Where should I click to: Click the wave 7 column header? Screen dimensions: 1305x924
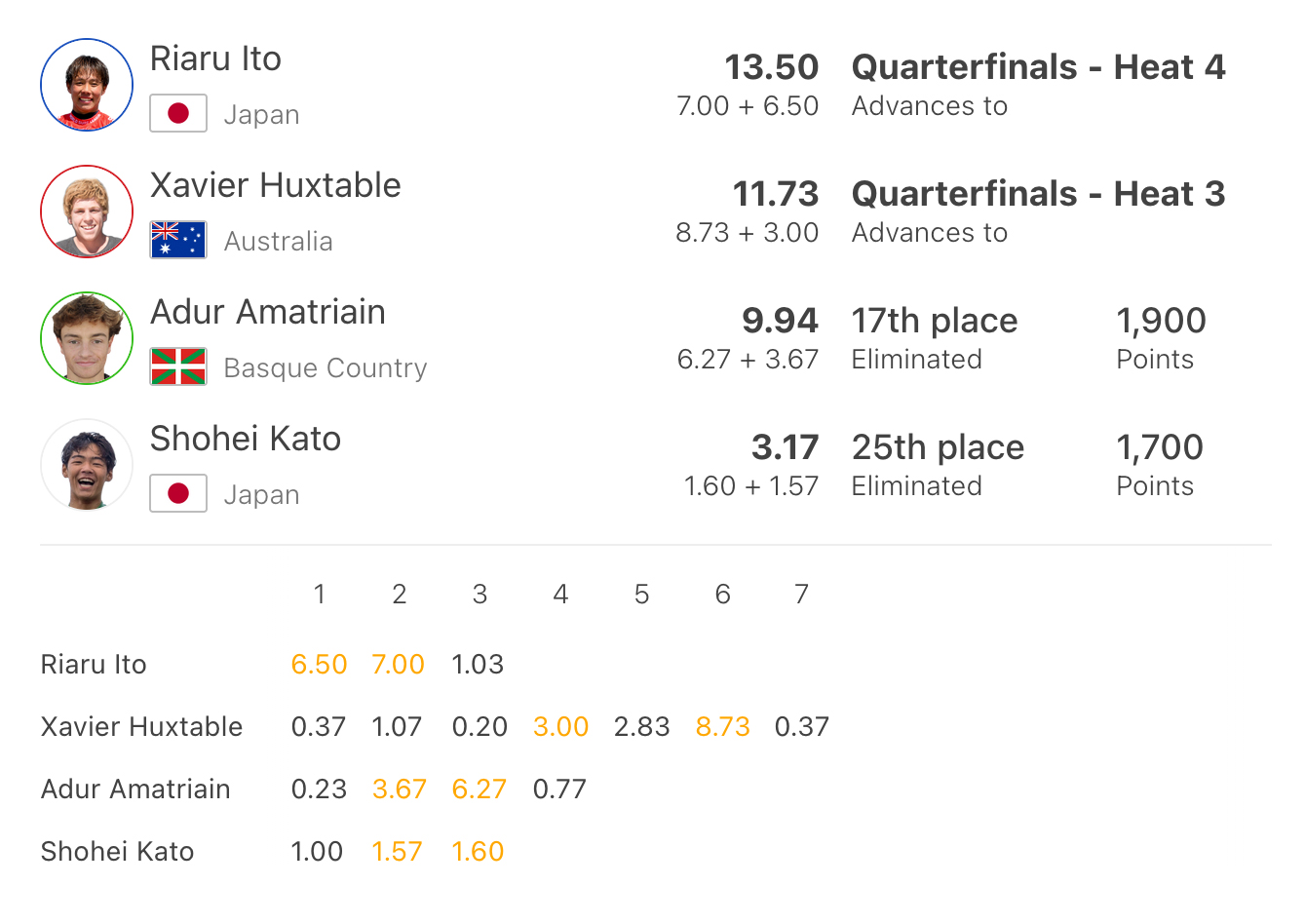click(801, 594)
